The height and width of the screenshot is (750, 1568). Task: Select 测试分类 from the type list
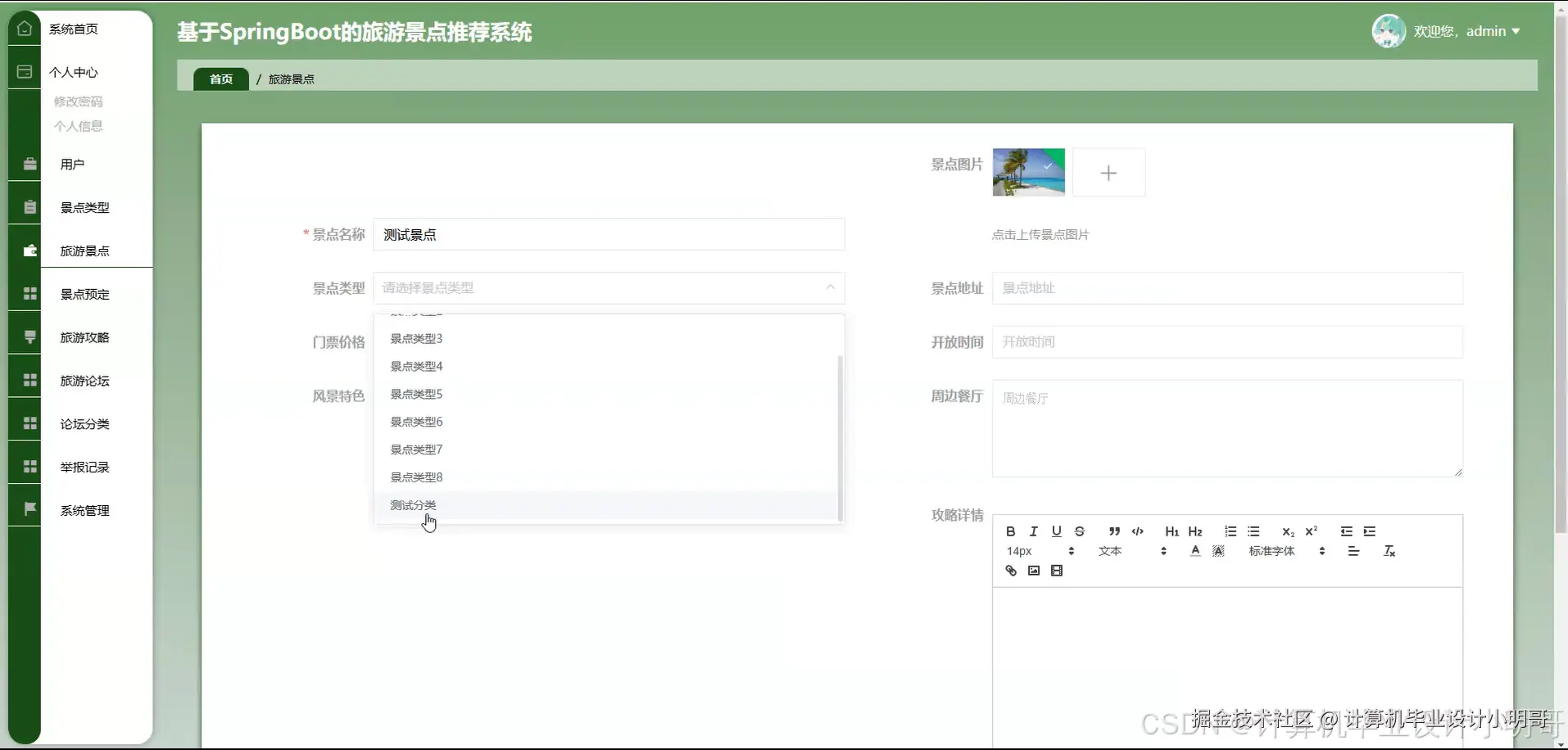point(415,504)
